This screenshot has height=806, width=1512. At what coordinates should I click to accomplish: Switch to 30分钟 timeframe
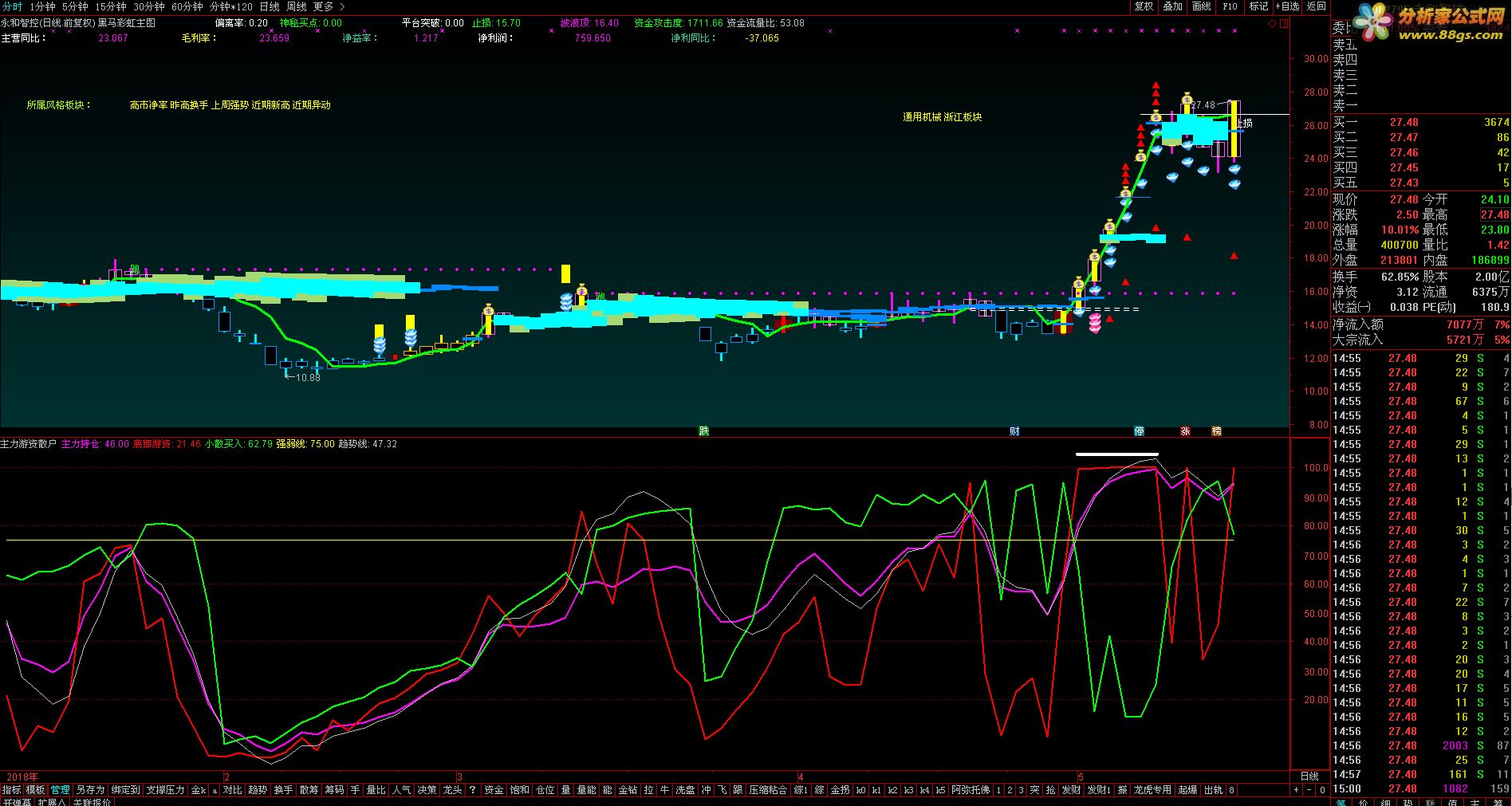(x=149, y=6)
